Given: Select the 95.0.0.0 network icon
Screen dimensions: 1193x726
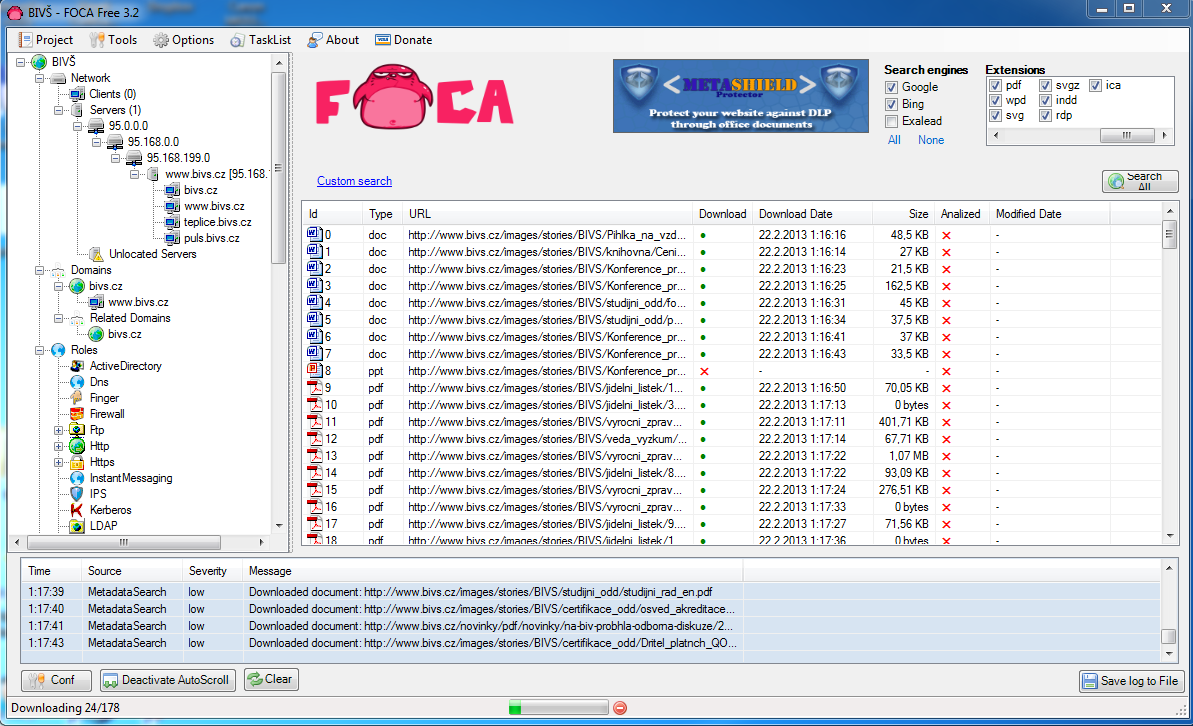Looking at the screenshot, I should tap(96, 126).
